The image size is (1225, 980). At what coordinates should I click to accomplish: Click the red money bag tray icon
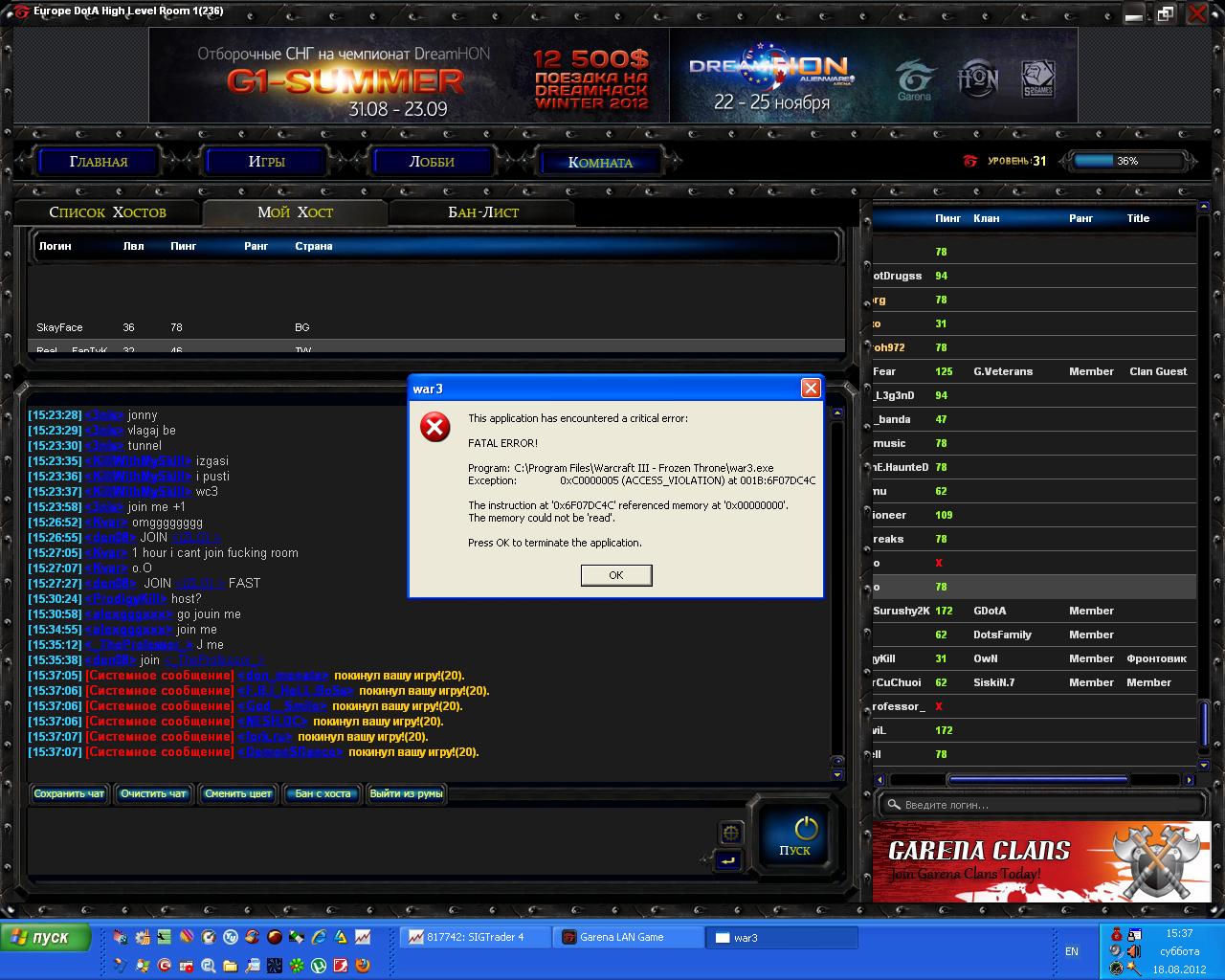pos(1116,934)
